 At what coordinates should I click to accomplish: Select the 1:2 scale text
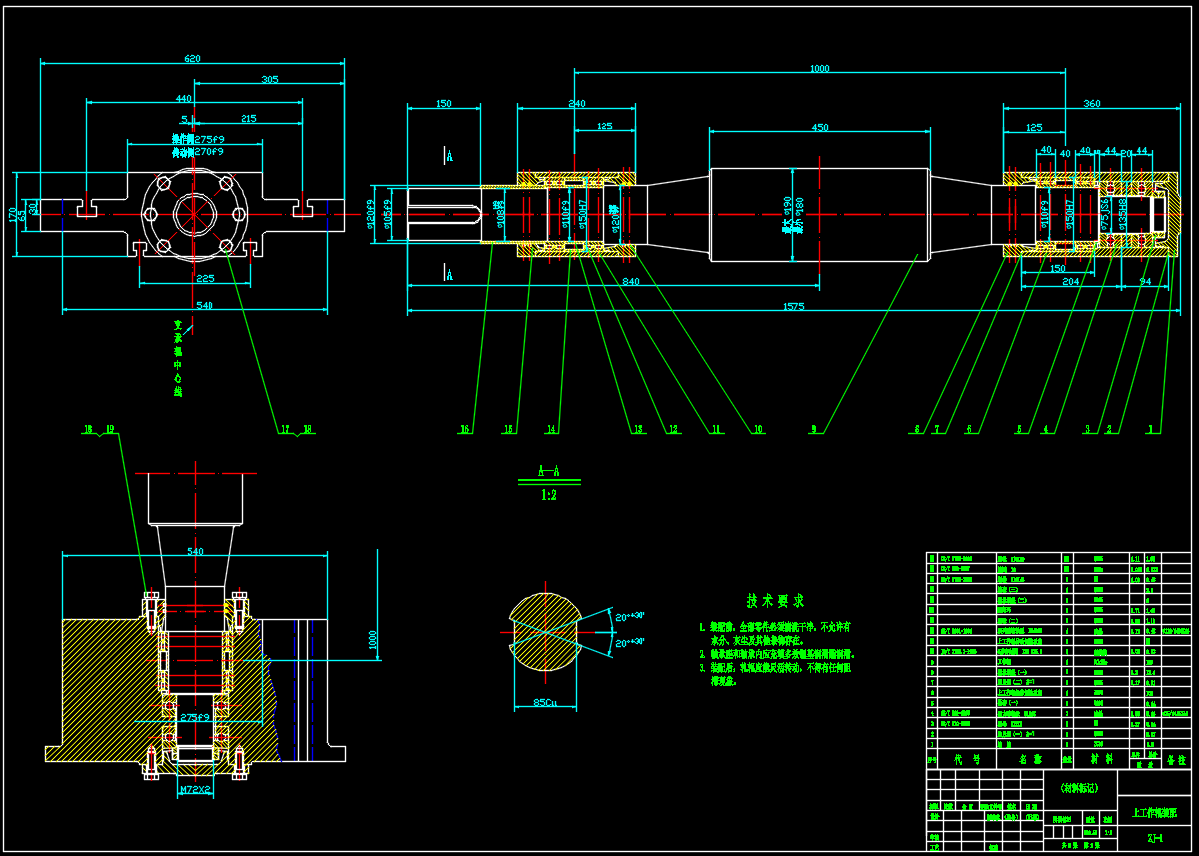click(549, 494)
